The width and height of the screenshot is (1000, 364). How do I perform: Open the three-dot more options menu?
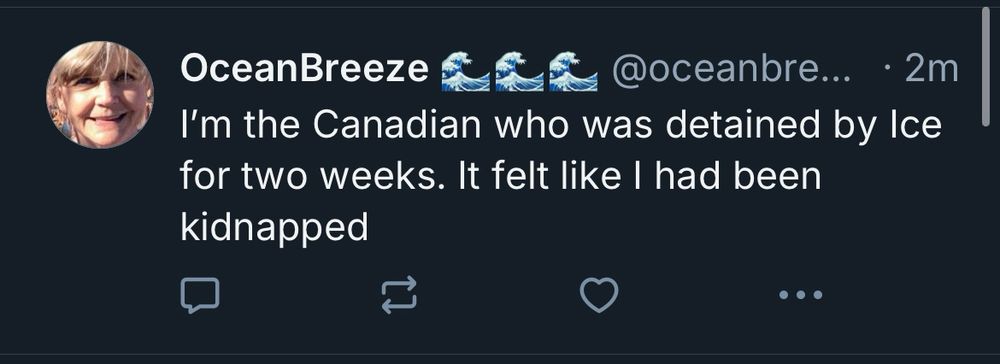click(800, 295)
